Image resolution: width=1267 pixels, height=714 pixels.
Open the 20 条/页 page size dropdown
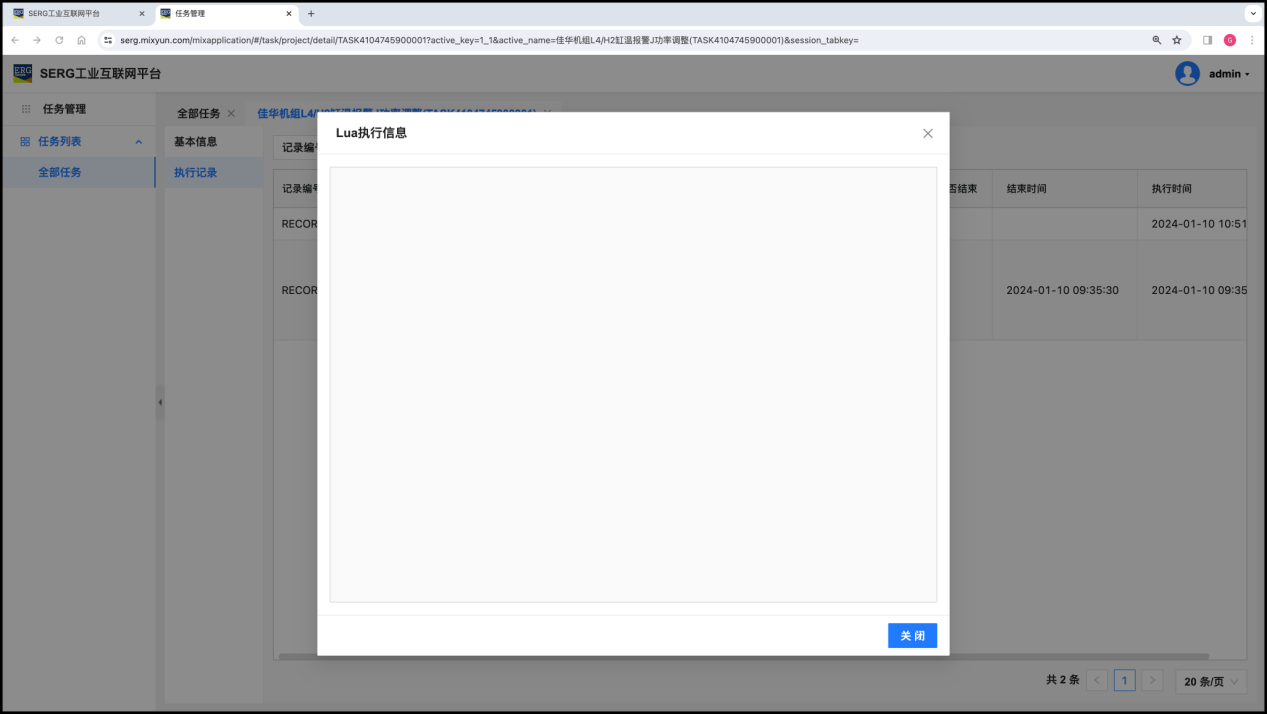(x=1211, y=681)
